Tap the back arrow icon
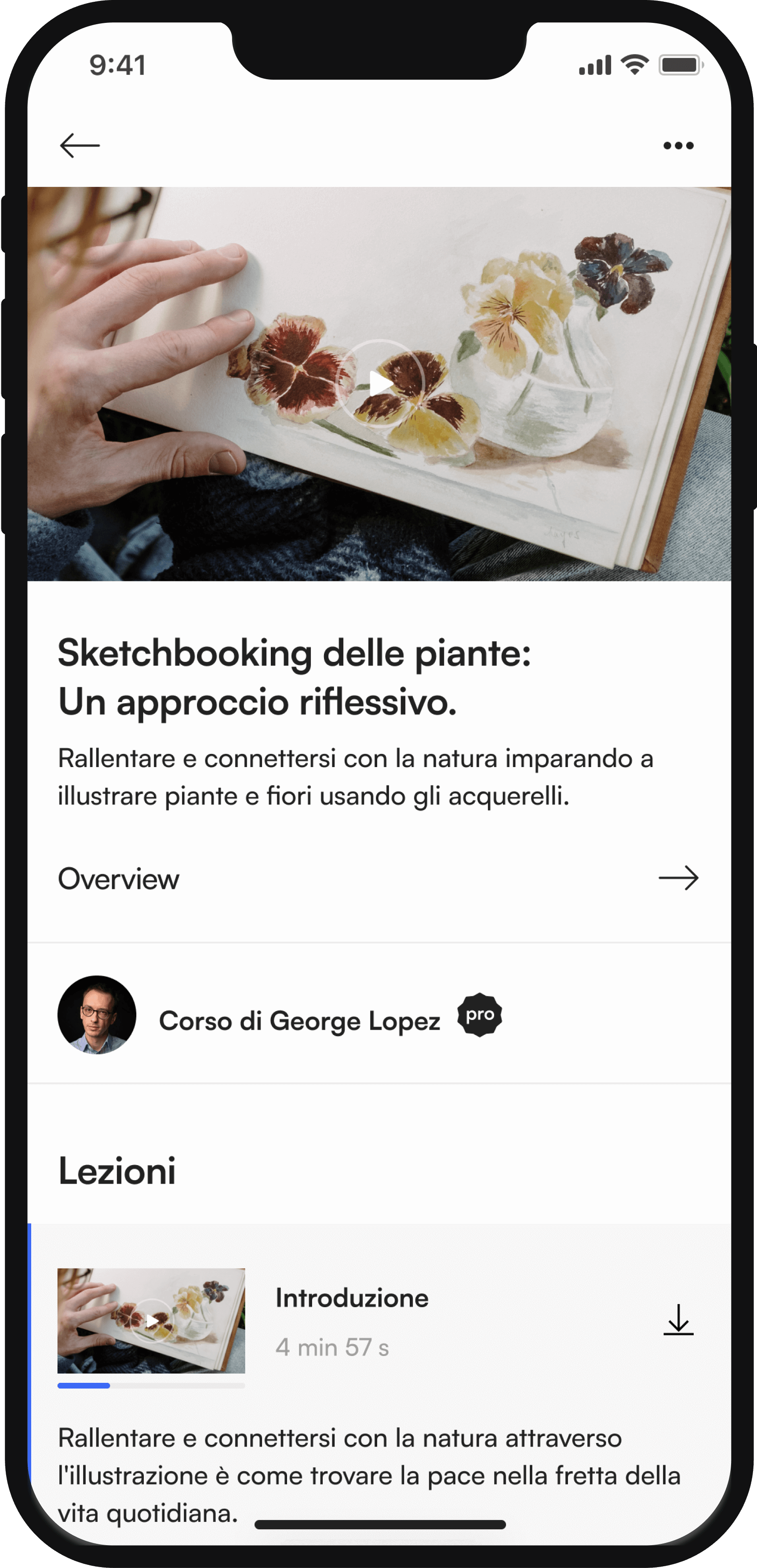 click(80, 146)
